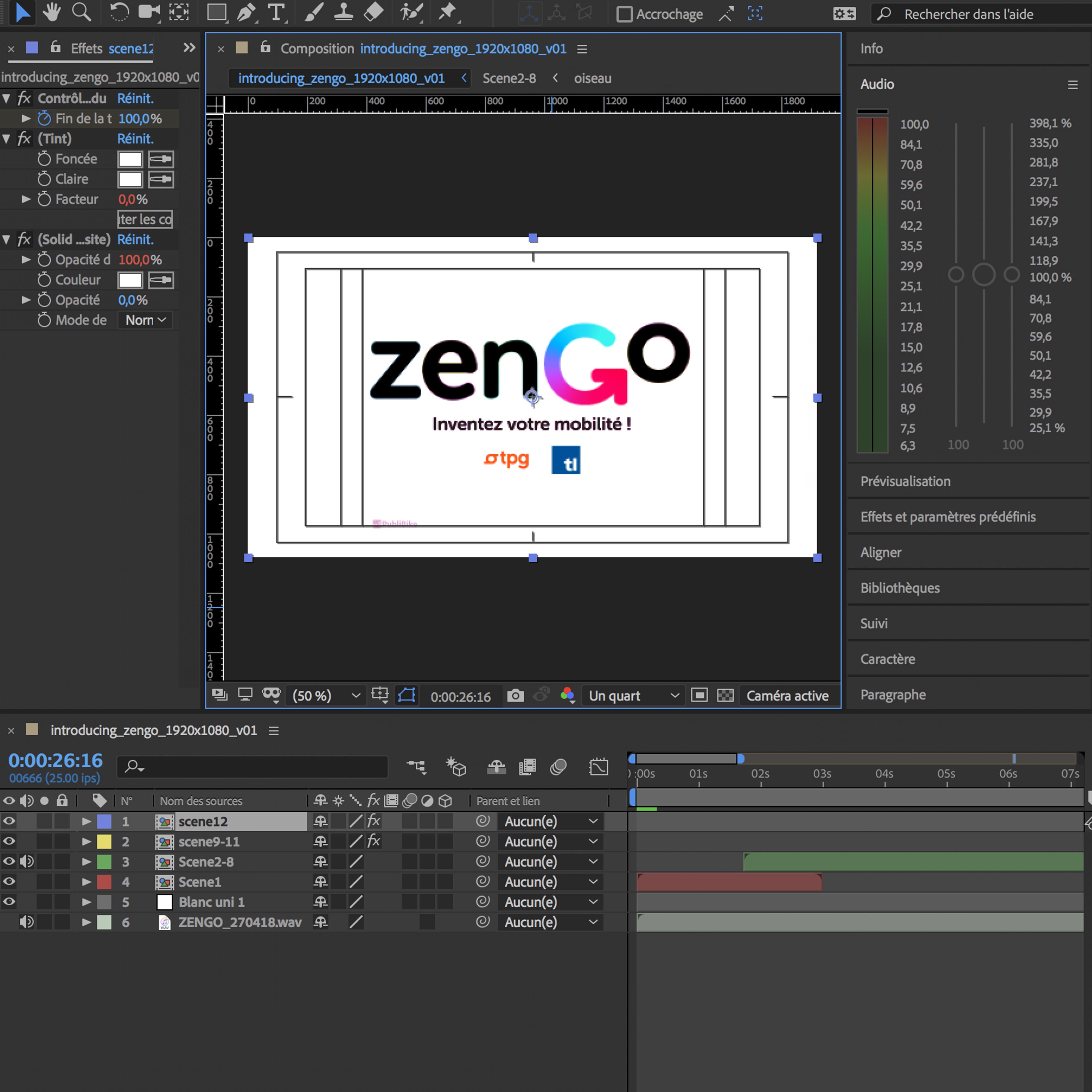This screenshot has height=1092, width=1092.
Task: Open the Un quart resolution dropdown
Action: [x=632, y=696]
